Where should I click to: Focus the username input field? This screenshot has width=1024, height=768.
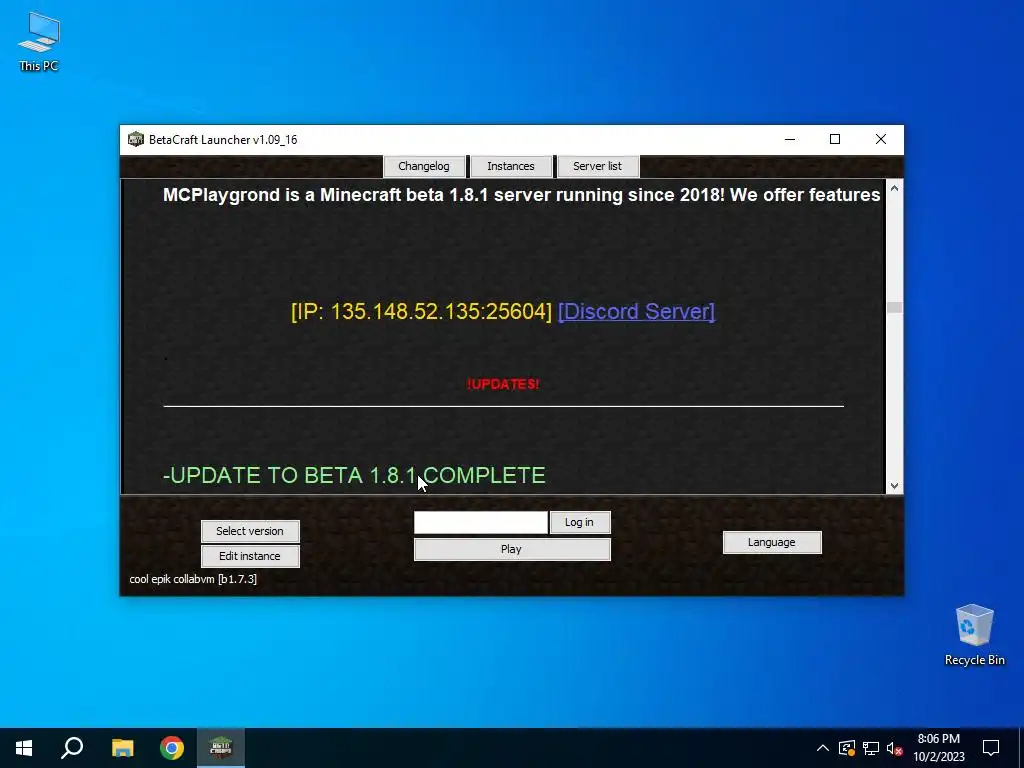[x=481, y=522]
